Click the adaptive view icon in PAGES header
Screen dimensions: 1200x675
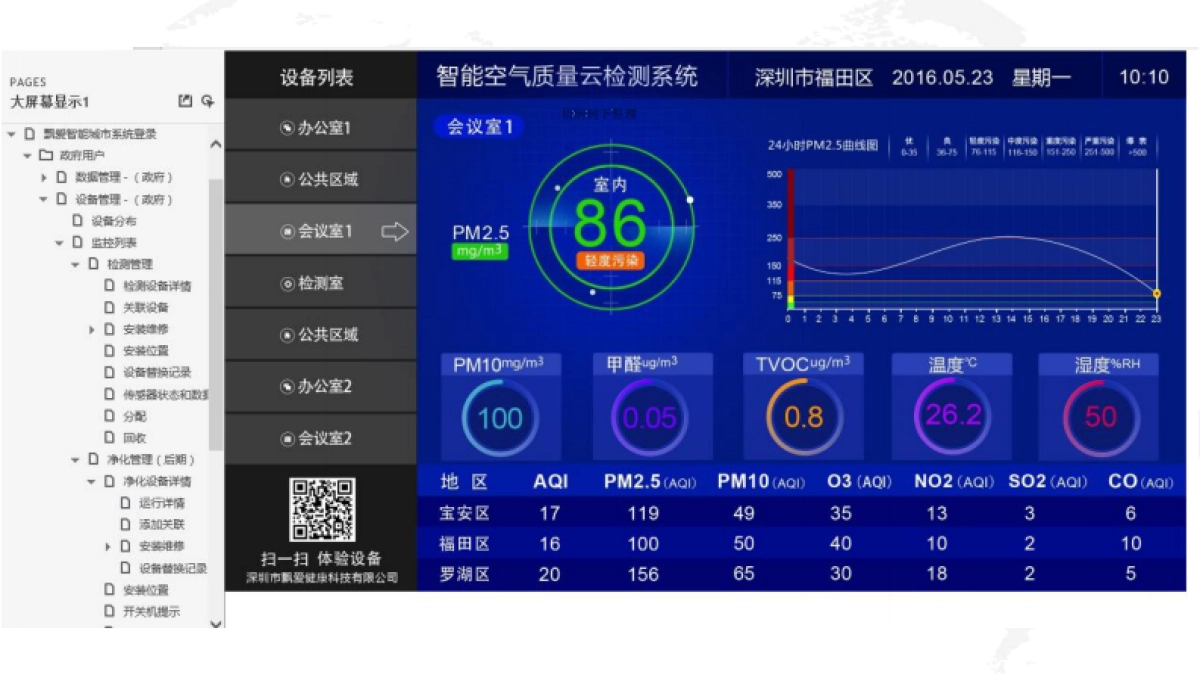pyautogui.click(x=208, y=101)
